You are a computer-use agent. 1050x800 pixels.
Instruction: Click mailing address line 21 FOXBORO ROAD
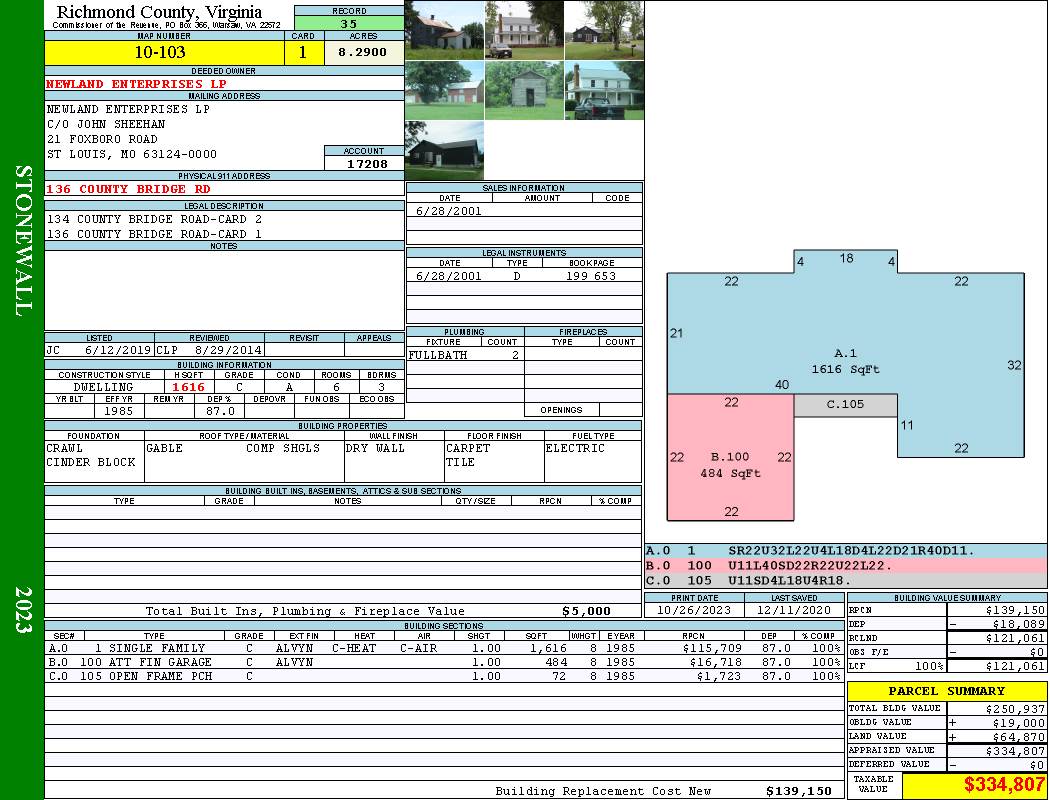coord(102,139)
